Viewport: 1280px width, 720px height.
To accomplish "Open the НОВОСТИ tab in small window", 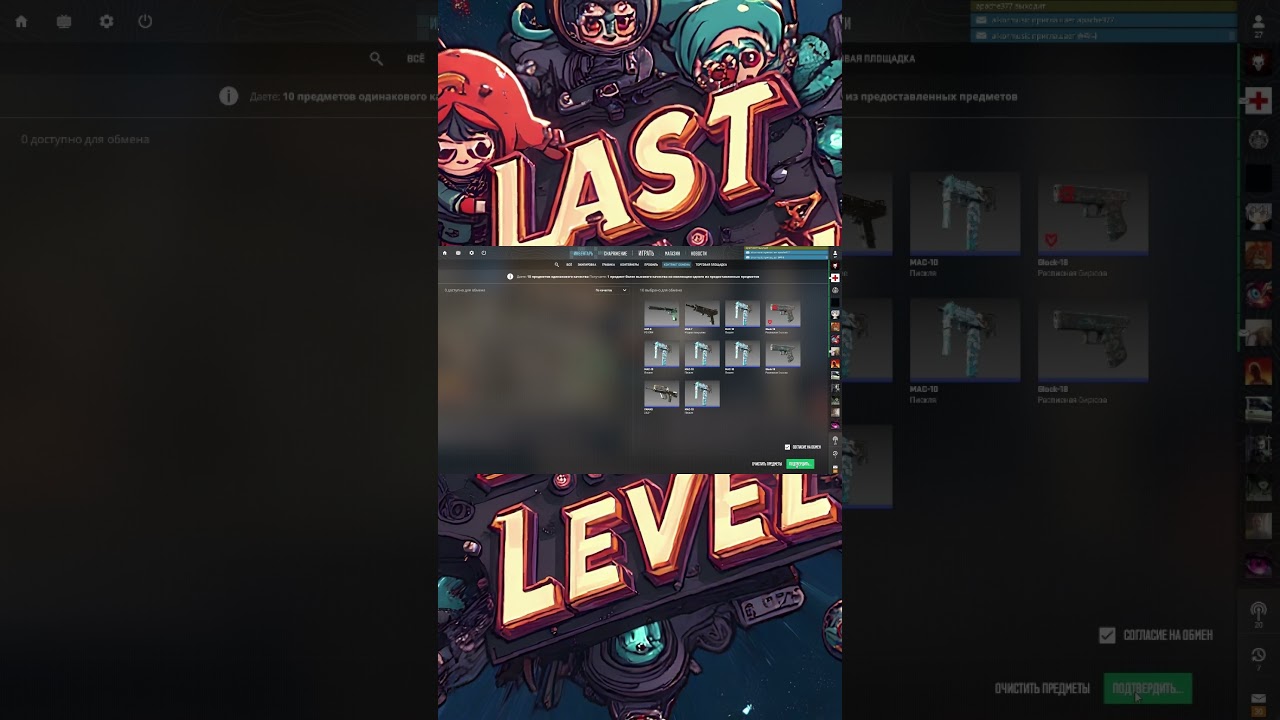I will [698, 253].
